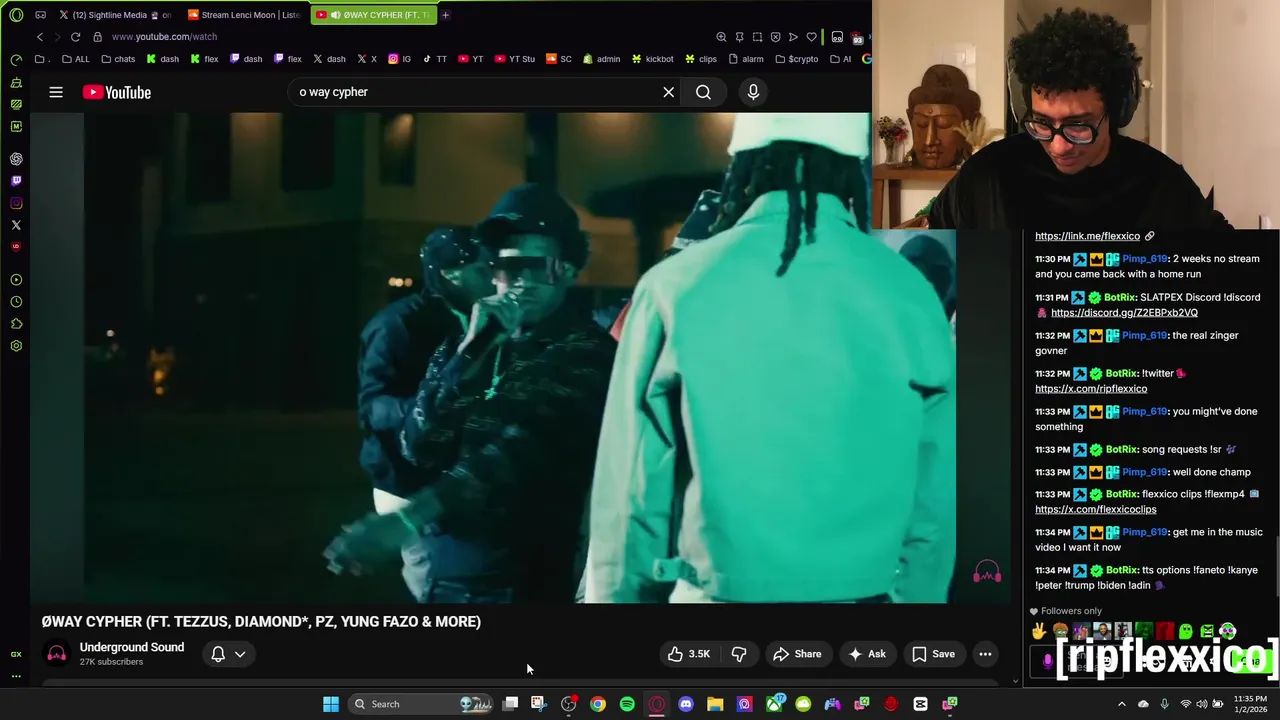The width and height of the screenshot is (1280, 720).
Task: Open the Underground Sound channel avatar
Action: coord(57,654)
